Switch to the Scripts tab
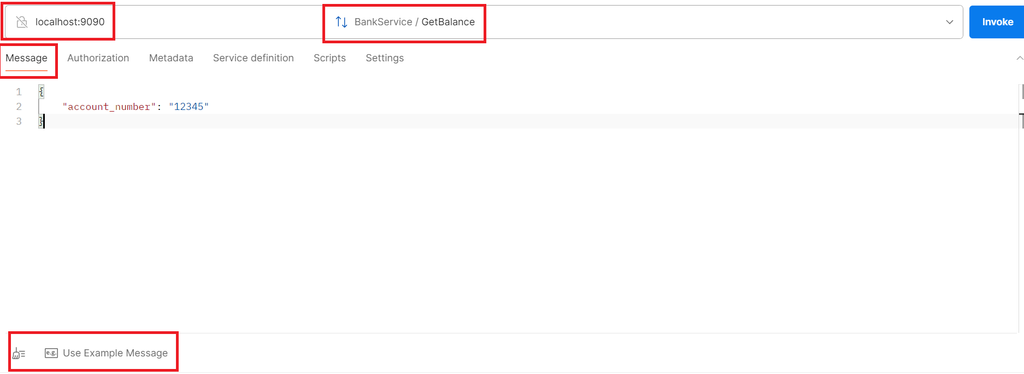Screen dimensions: 1024x374 click(330, 58)
